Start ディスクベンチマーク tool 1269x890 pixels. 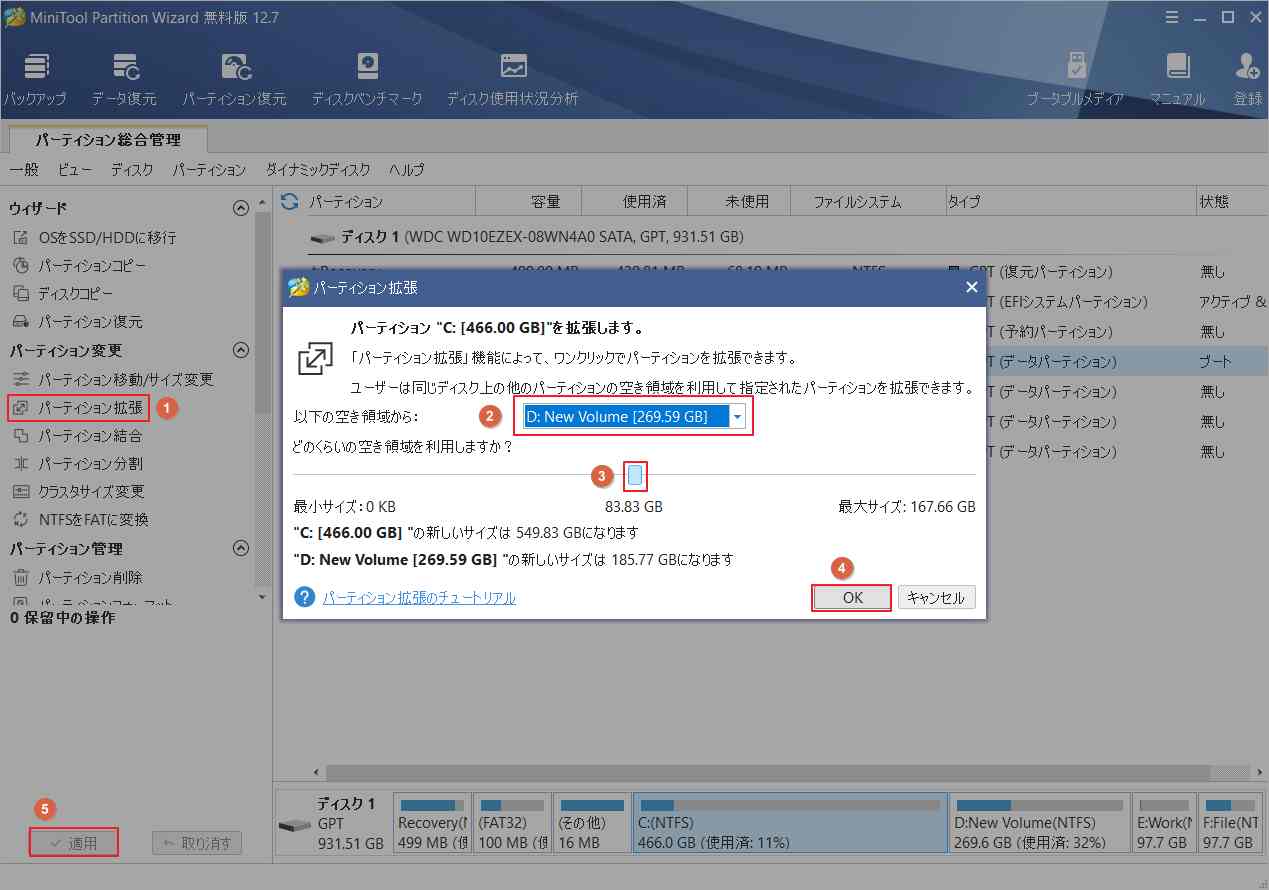367,79
